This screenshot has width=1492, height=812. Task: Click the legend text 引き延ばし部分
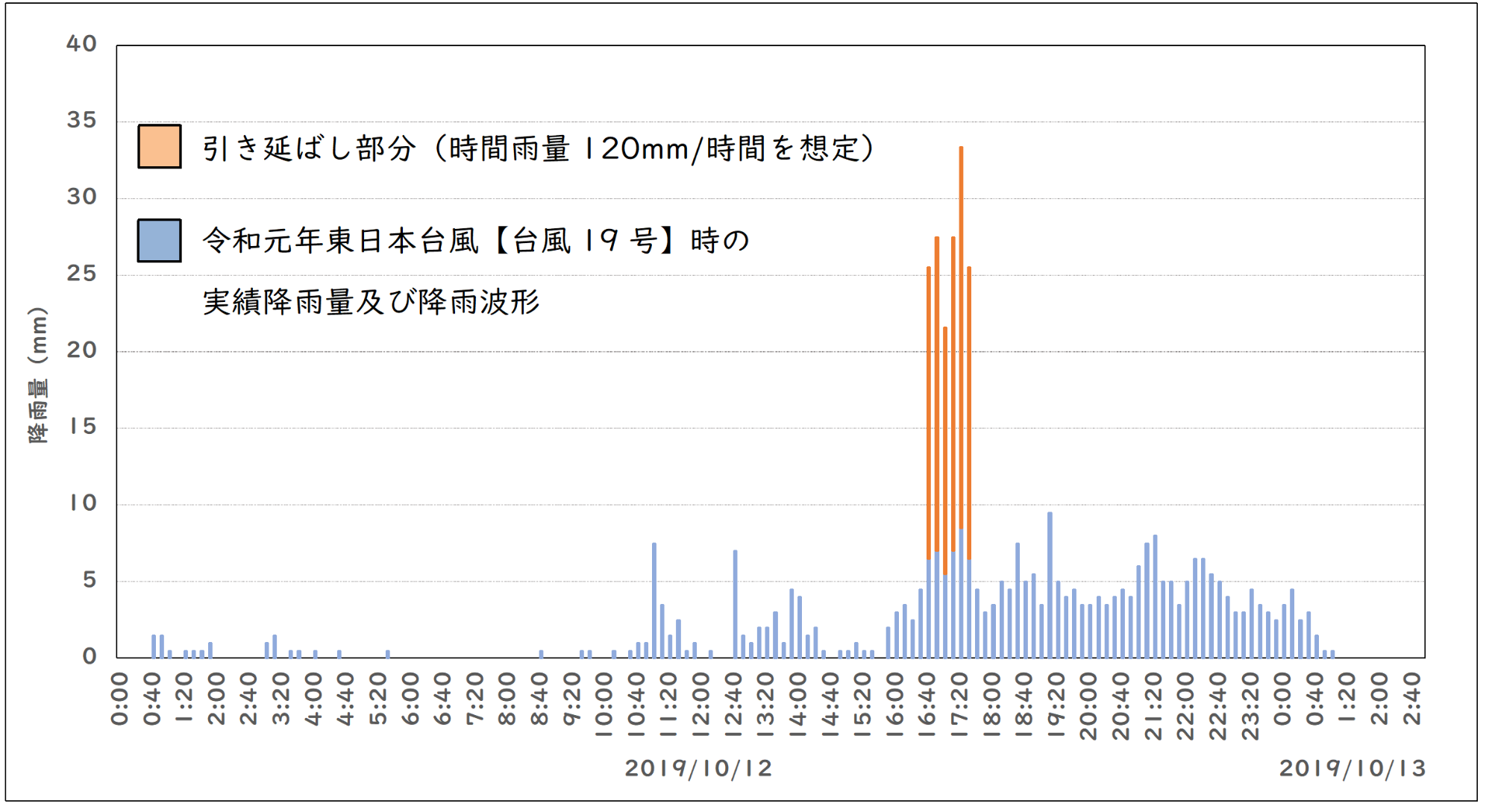pyautogui.click(x=309, y=148)
